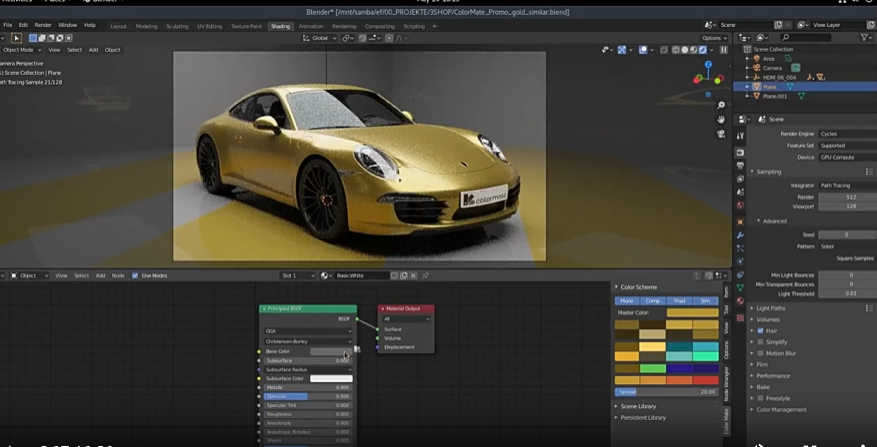Click the viewport zoom magnifier icon
The image size is (877, 447).
pos(721,105)
